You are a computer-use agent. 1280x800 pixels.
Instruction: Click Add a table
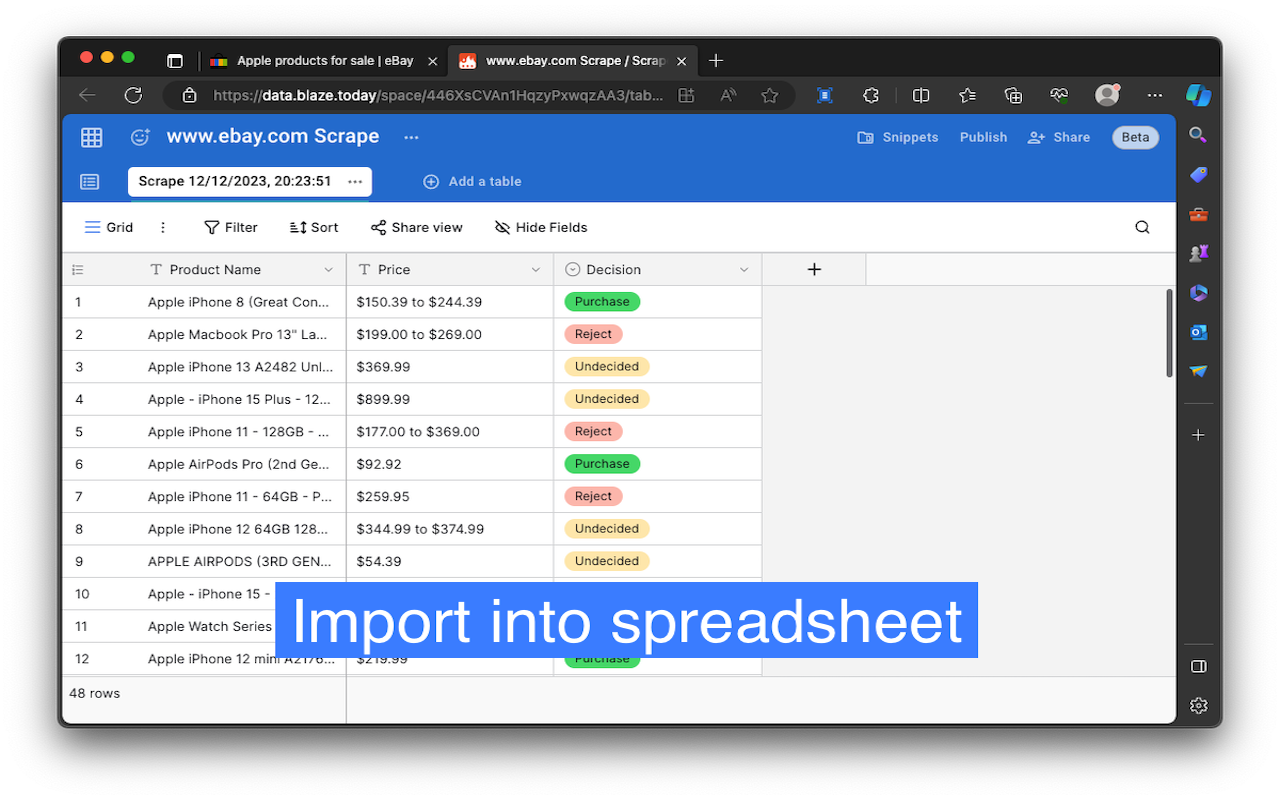473,181
